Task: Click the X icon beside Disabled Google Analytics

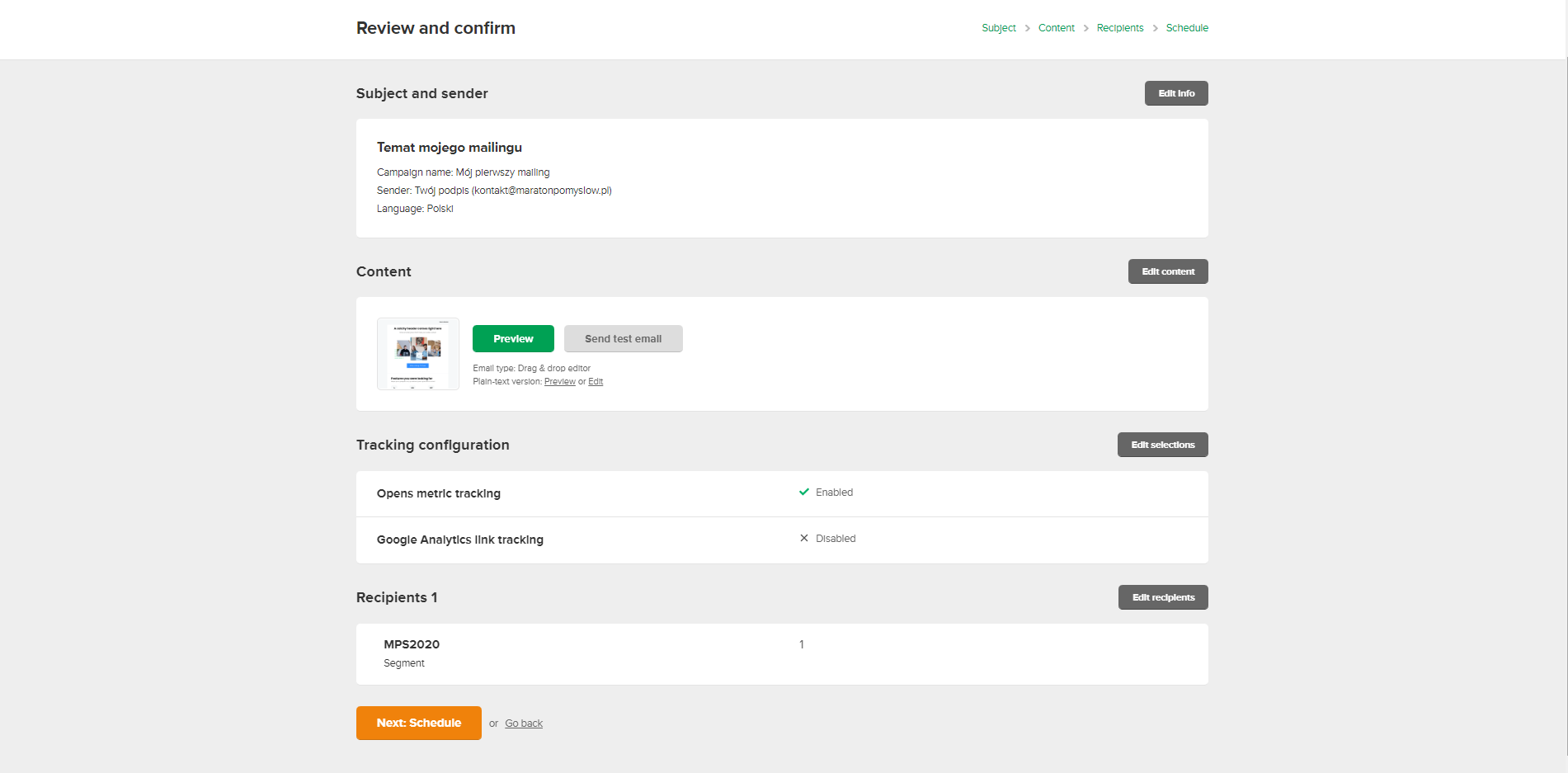Action: (x=804, y=538)
